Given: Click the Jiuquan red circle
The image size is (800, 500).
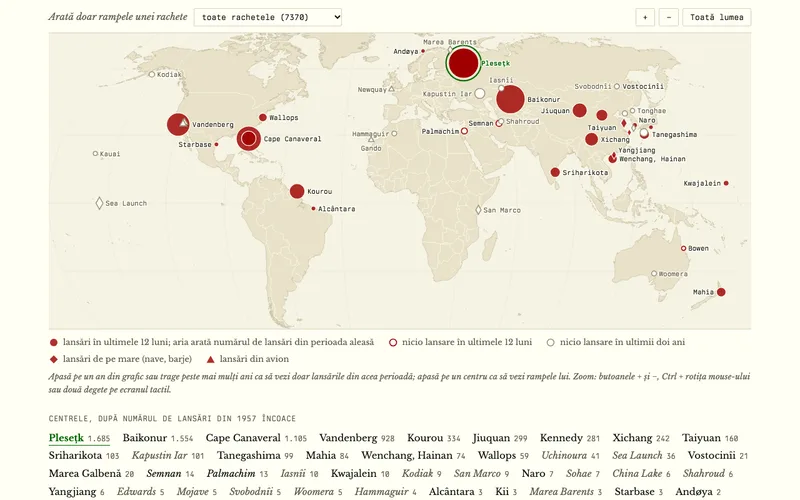Looking at the screenshot, I should [x=580, y=110].
